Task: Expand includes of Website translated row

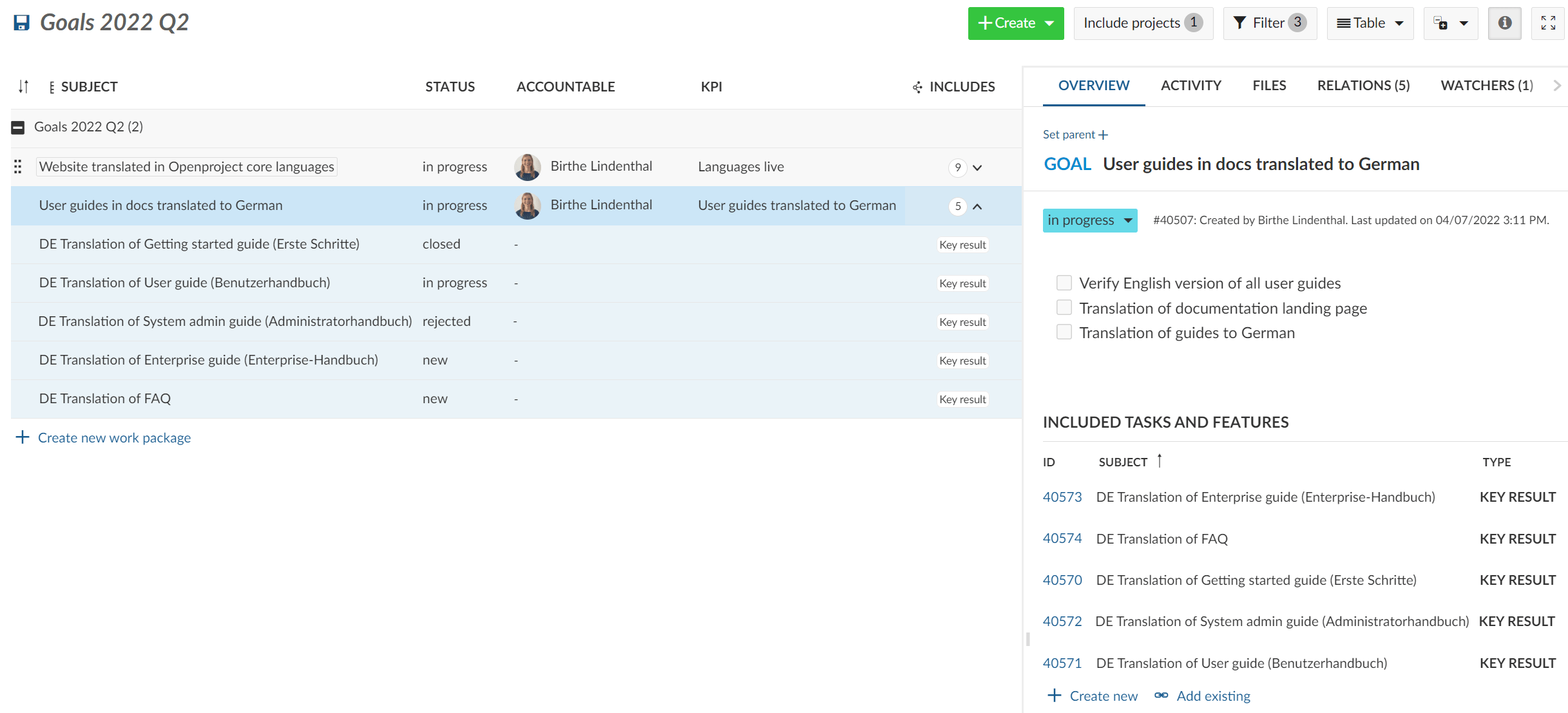Action: pos(977,167)
